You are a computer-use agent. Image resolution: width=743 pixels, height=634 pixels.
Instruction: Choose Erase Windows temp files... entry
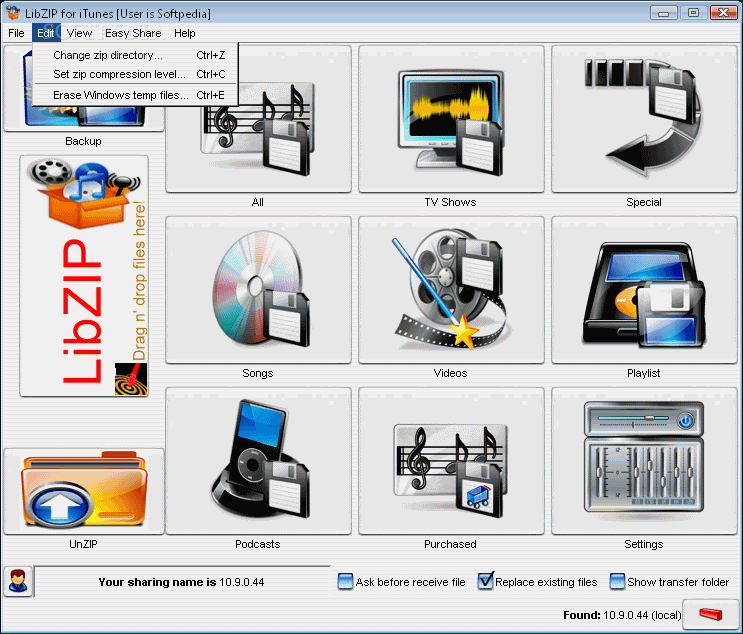[x=136, y=95]
